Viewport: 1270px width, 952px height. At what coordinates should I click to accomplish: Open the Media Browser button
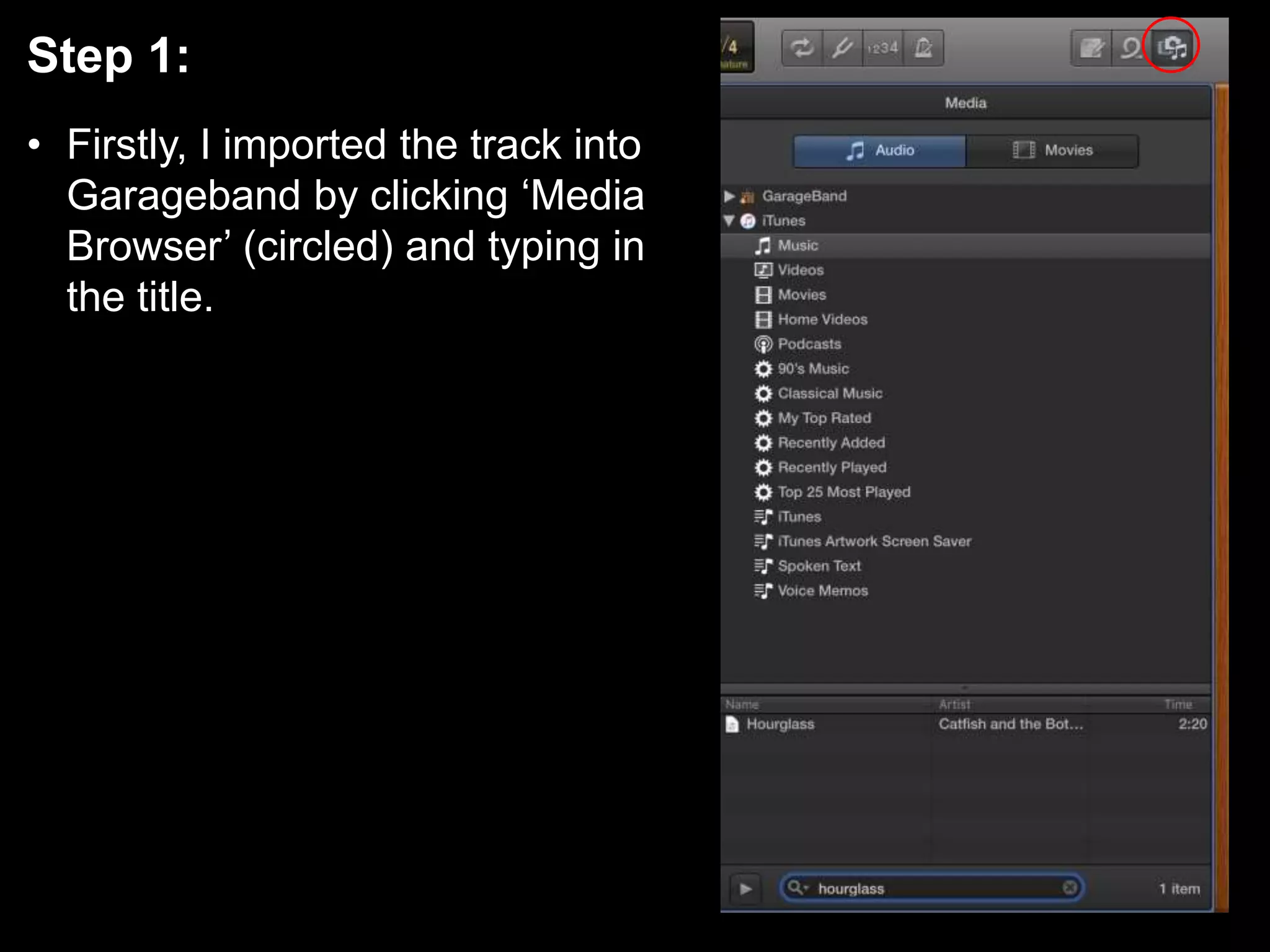coord(1172,48)
